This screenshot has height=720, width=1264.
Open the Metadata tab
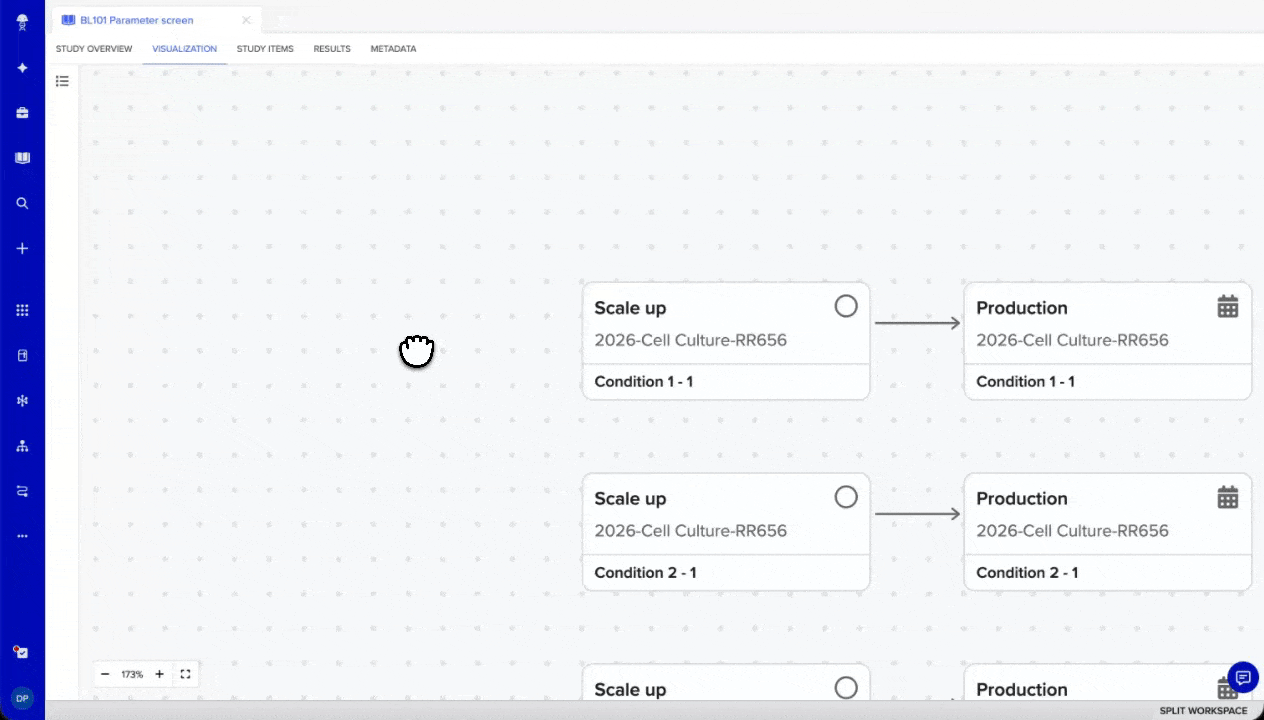click(x=393, y=49)
